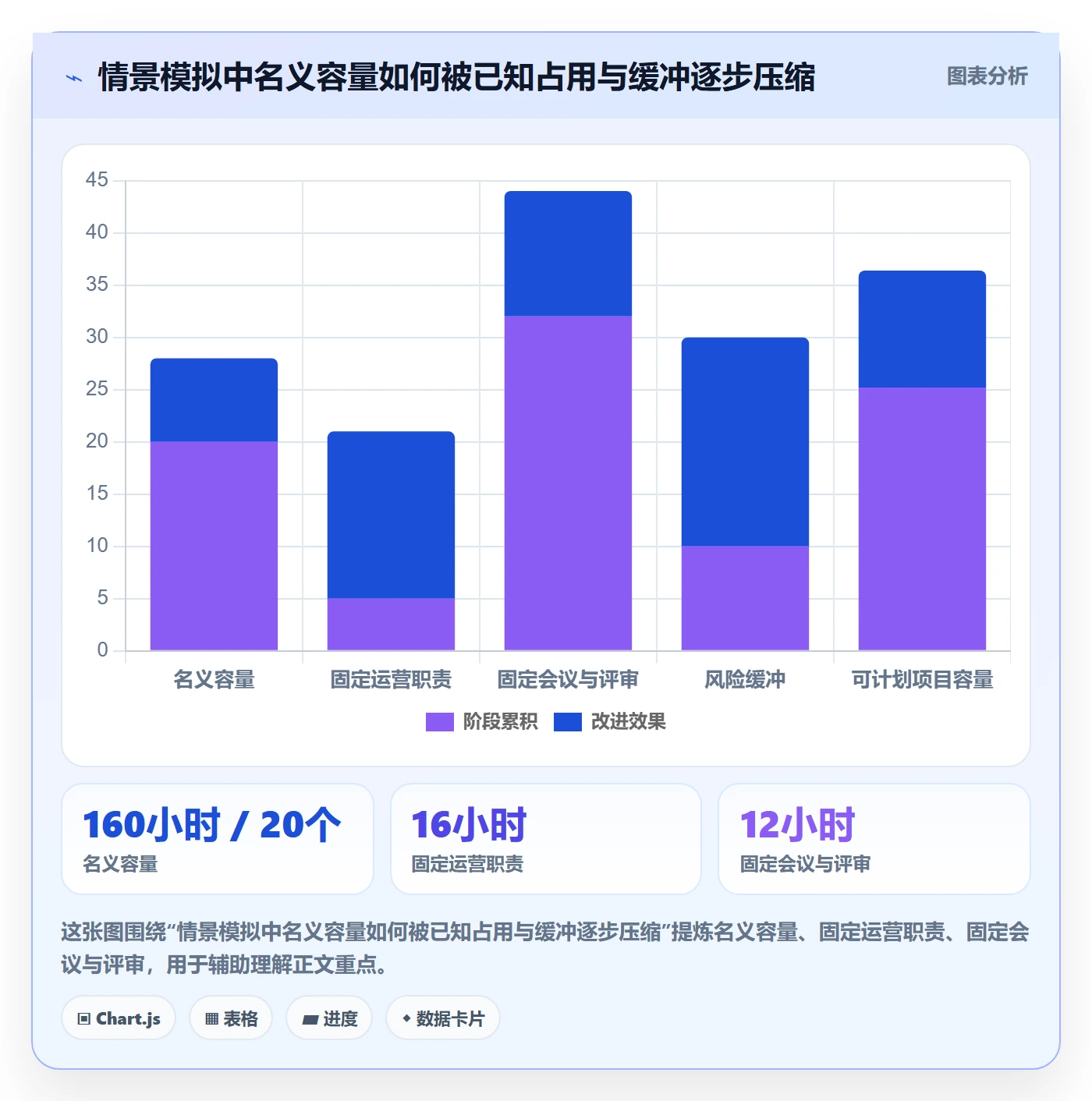The image size is (1092, 1101).
Task: Click the 16小时 data card value
Action: [x=469, y=825]
